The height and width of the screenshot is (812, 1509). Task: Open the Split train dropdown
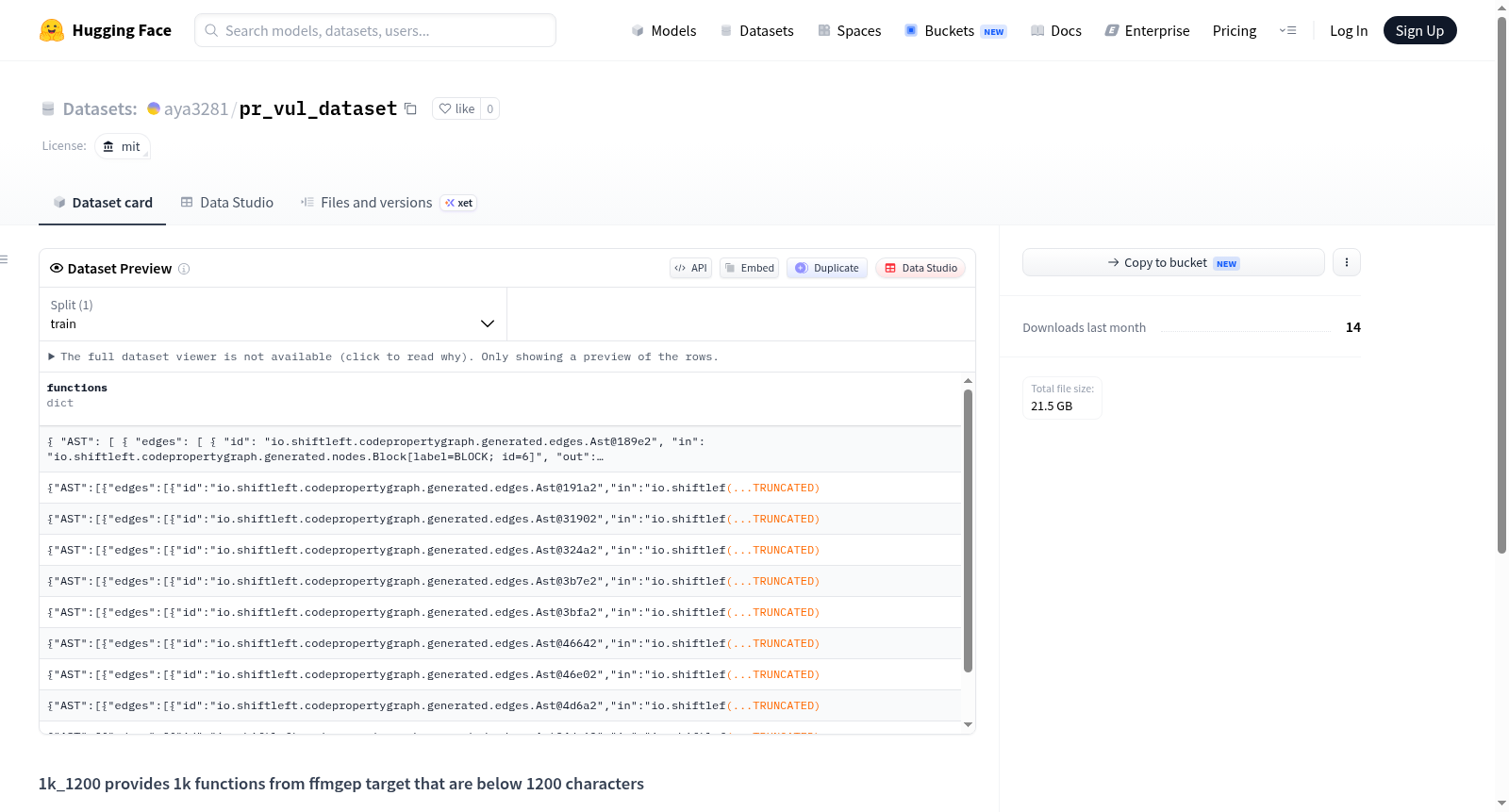(x=273, y=314)
